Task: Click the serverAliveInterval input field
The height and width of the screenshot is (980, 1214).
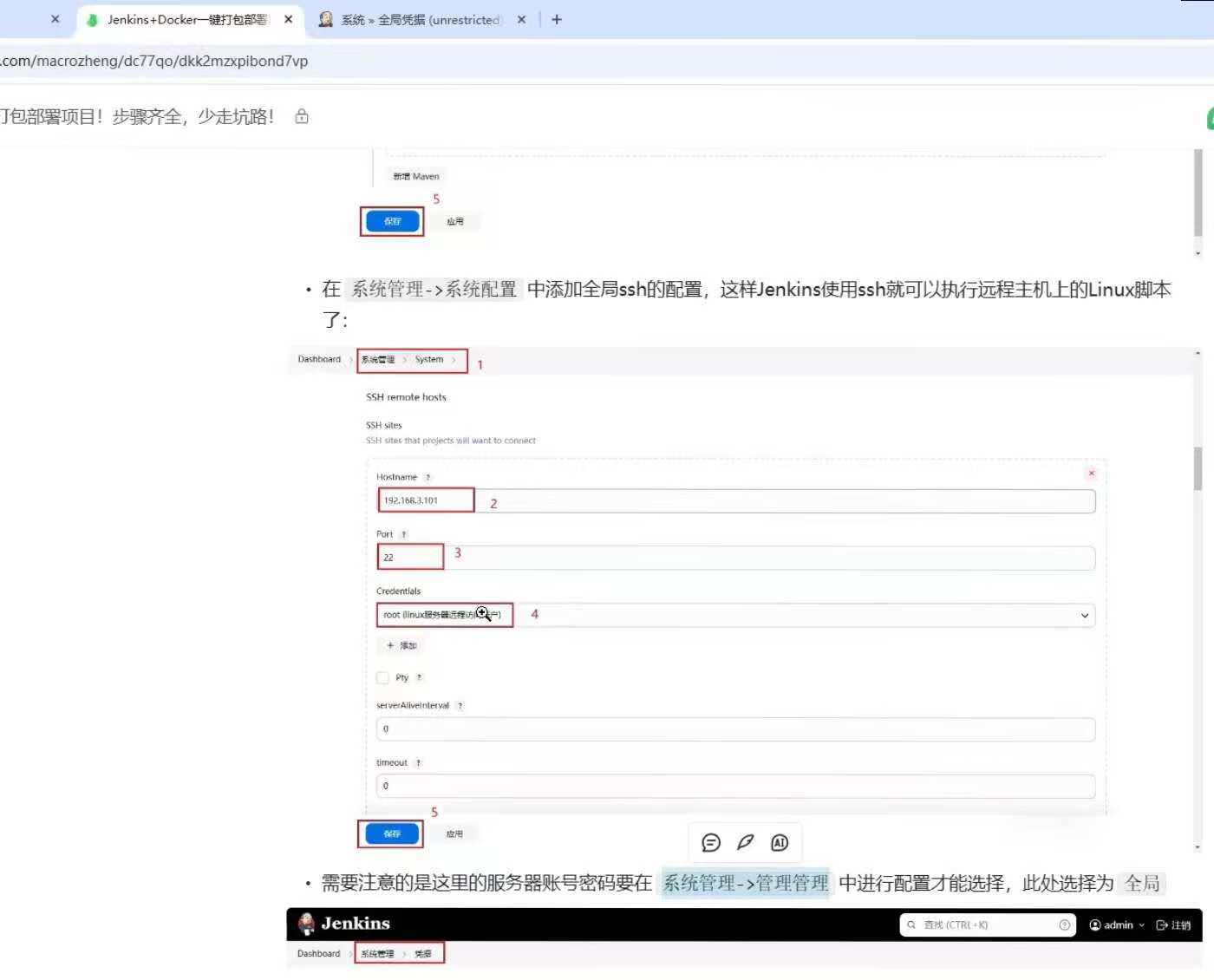Action: [735, 729]
